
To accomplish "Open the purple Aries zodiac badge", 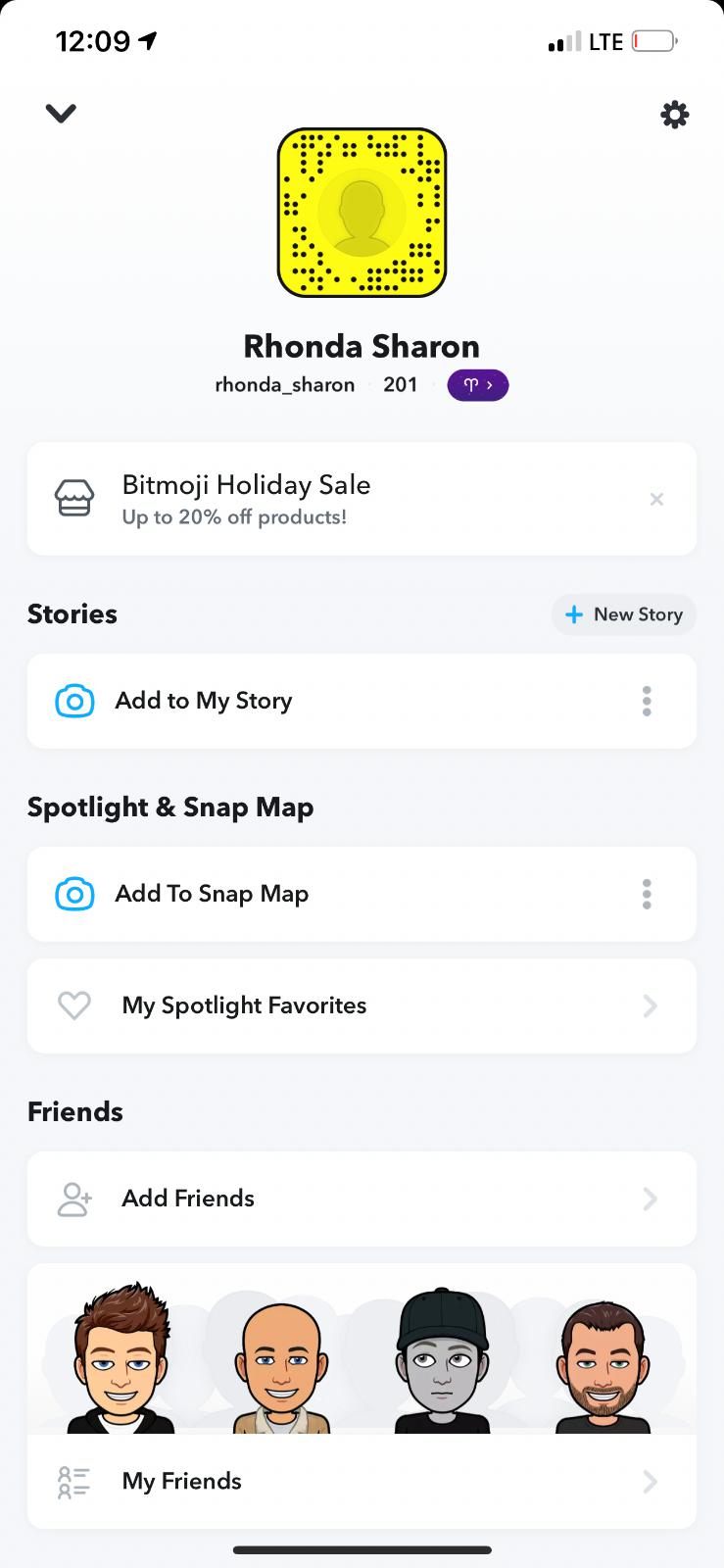I will (477, 385).
